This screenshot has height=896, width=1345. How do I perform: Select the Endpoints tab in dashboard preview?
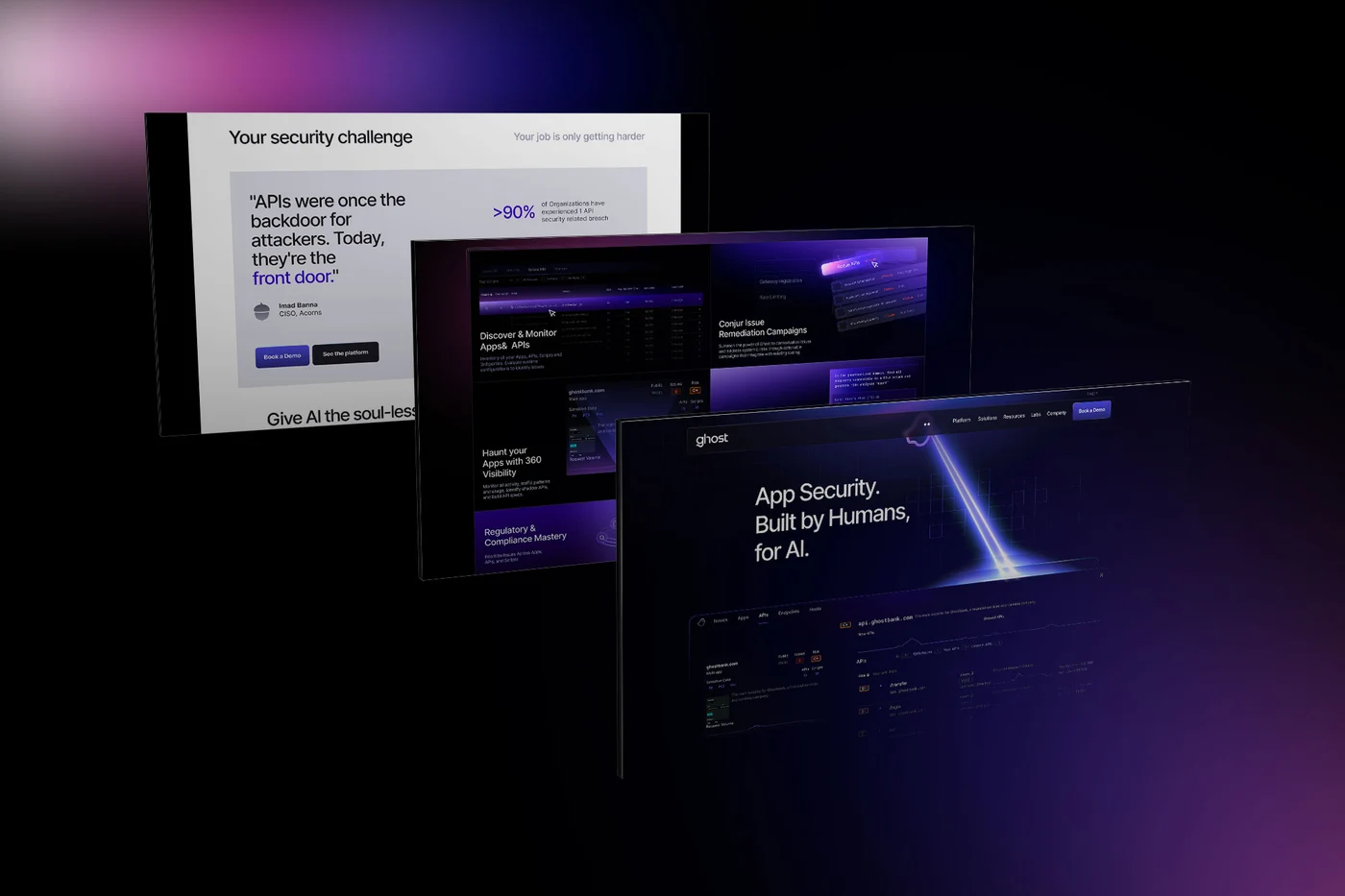tap(789, 612)
